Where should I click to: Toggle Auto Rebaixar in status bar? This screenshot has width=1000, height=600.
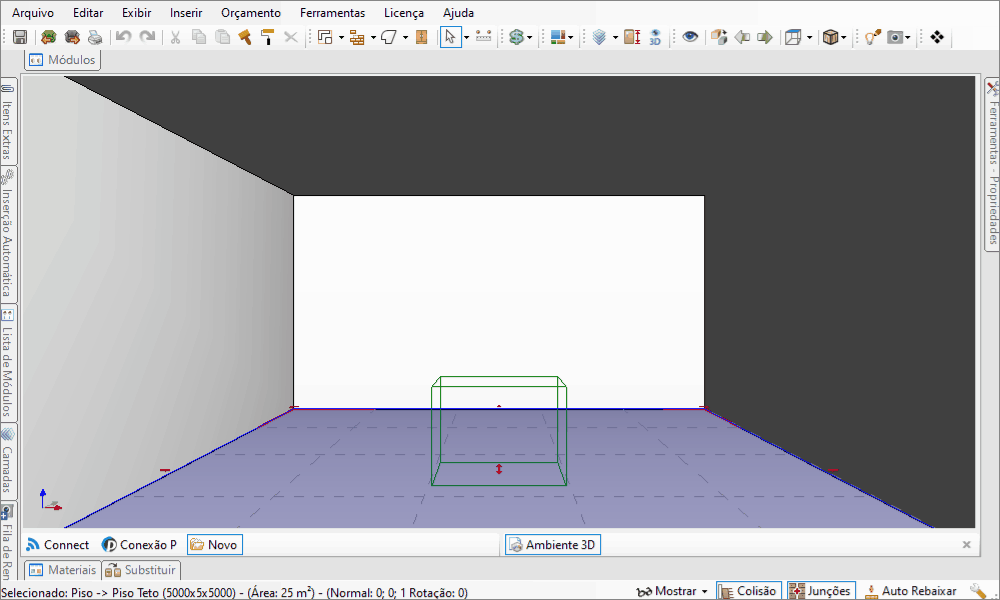tap(910, 591)
